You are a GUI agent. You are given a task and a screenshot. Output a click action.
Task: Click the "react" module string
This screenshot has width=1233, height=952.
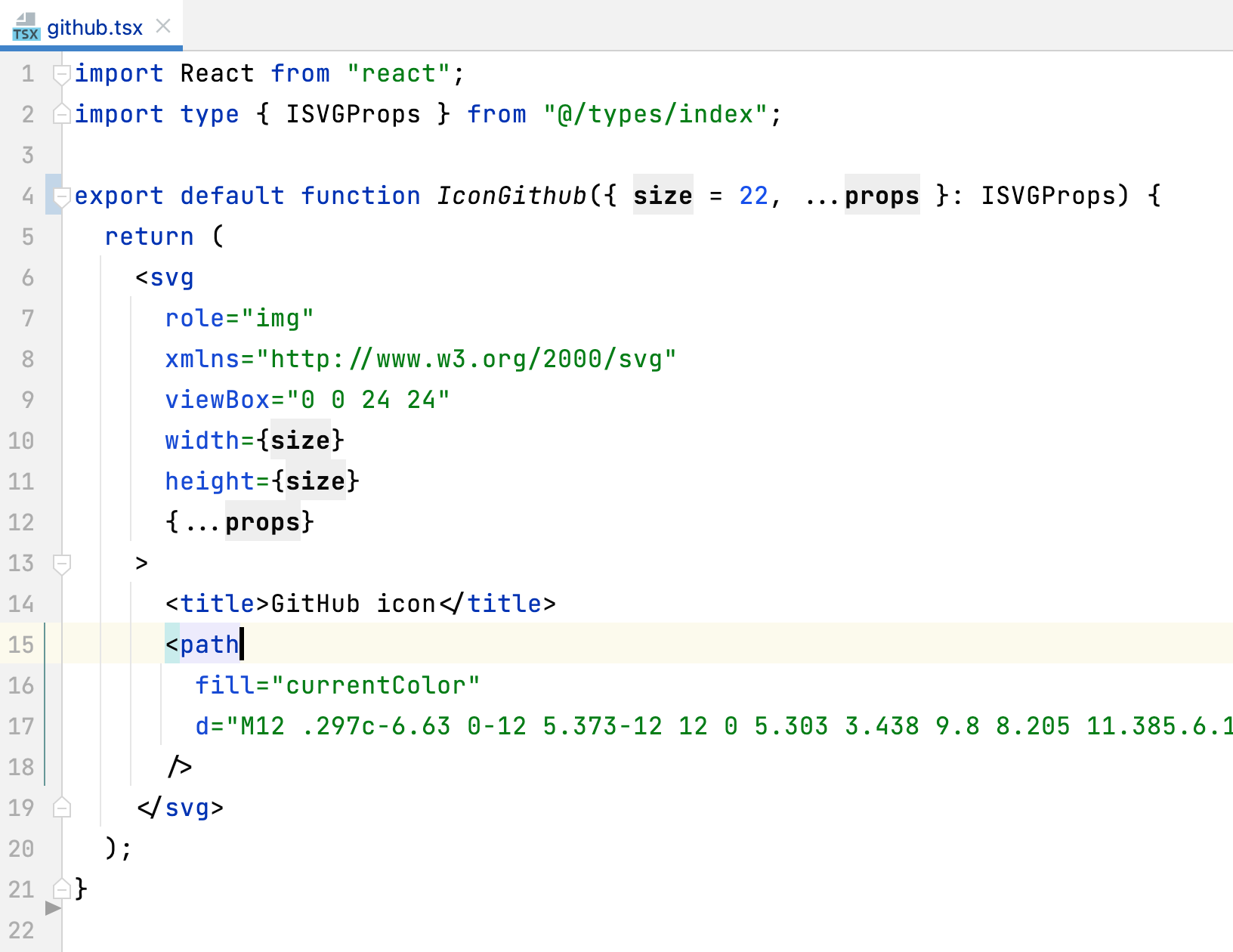399,73
